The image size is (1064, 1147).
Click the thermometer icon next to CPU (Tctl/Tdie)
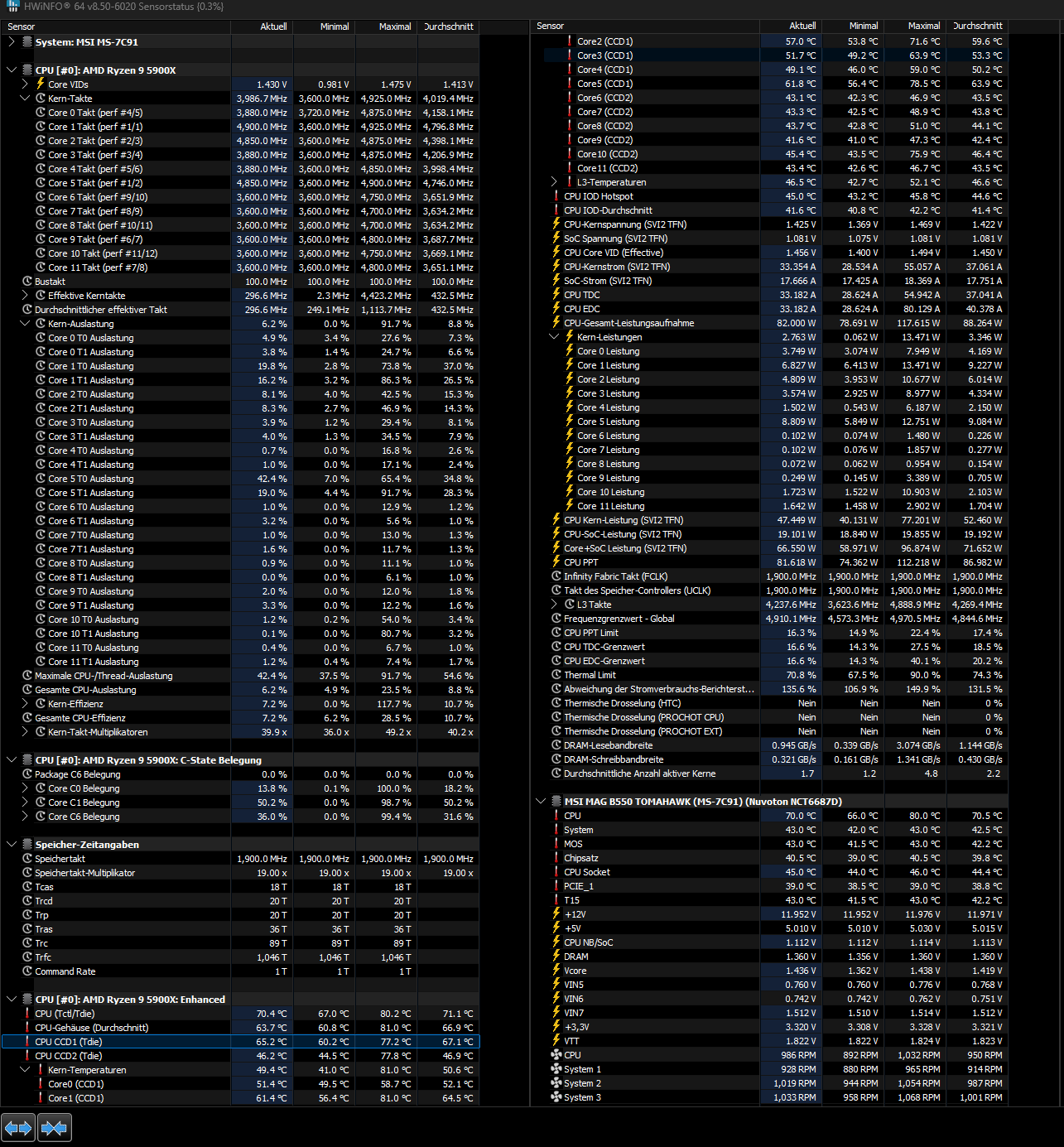pyautogui.click(x=26, y=1014)
